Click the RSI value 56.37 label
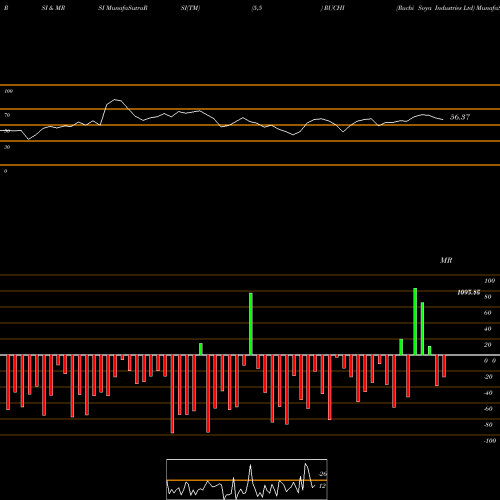 click(x=460, y=117)
